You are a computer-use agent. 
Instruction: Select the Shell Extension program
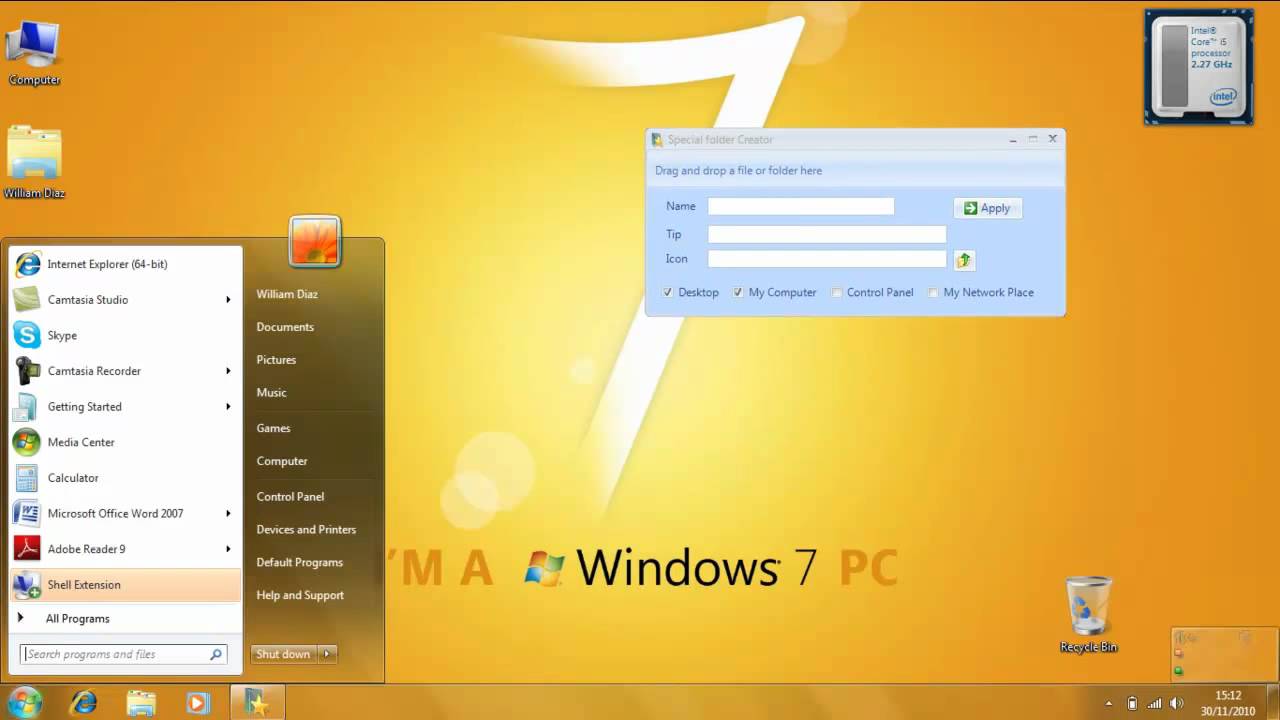point(126,585)
